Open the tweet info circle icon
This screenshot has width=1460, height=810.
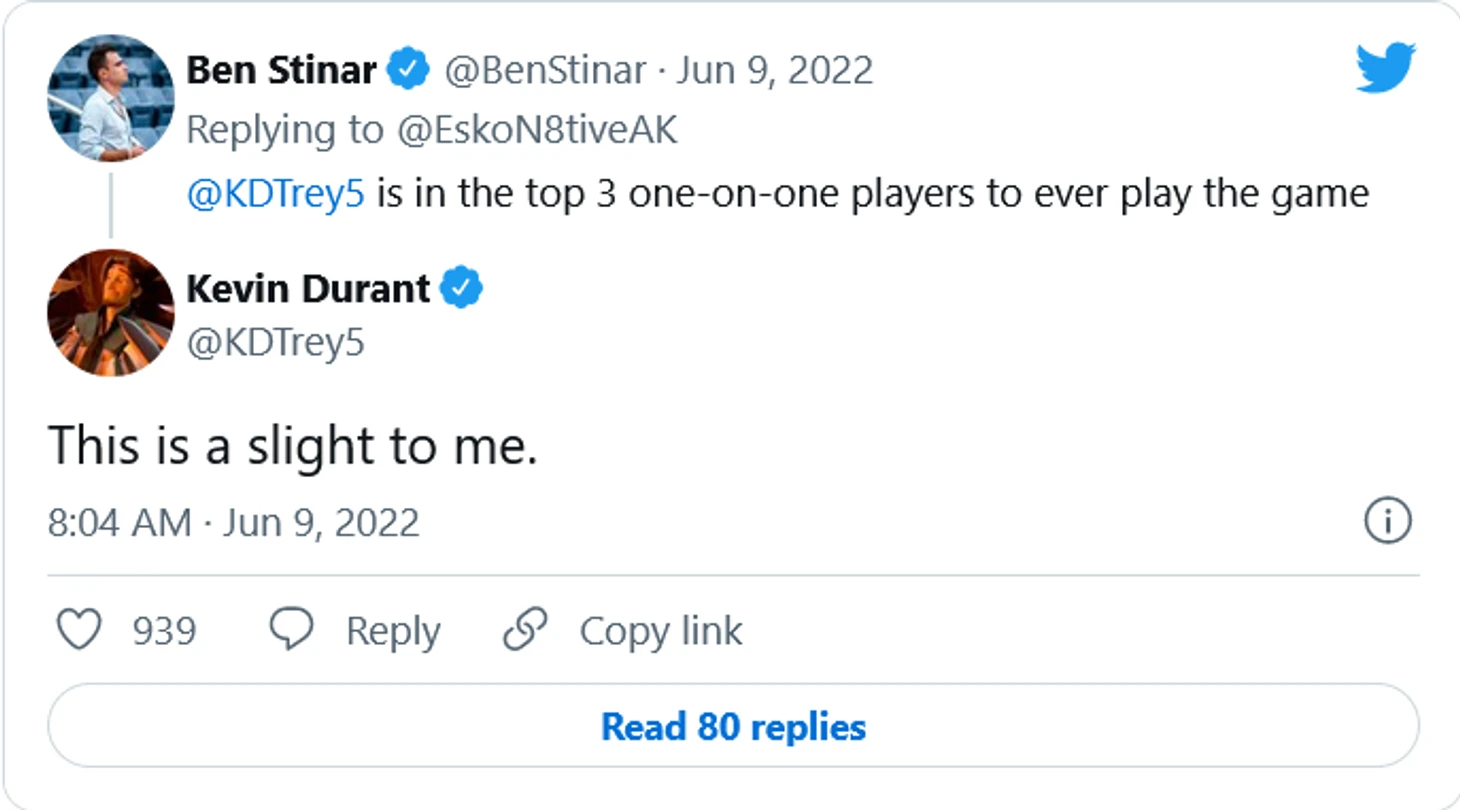point(1388,521)
